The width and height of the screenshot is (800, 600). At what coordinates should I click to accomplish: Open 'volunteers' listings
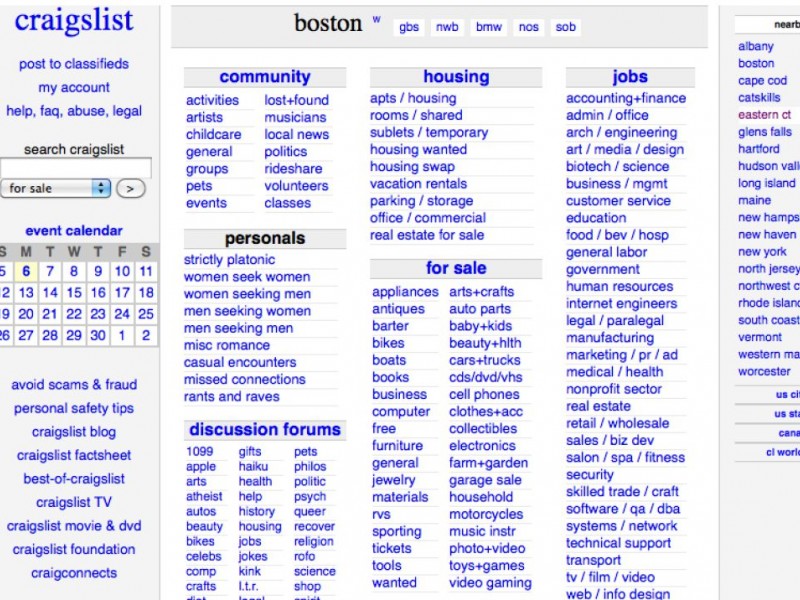coord(296,186)
